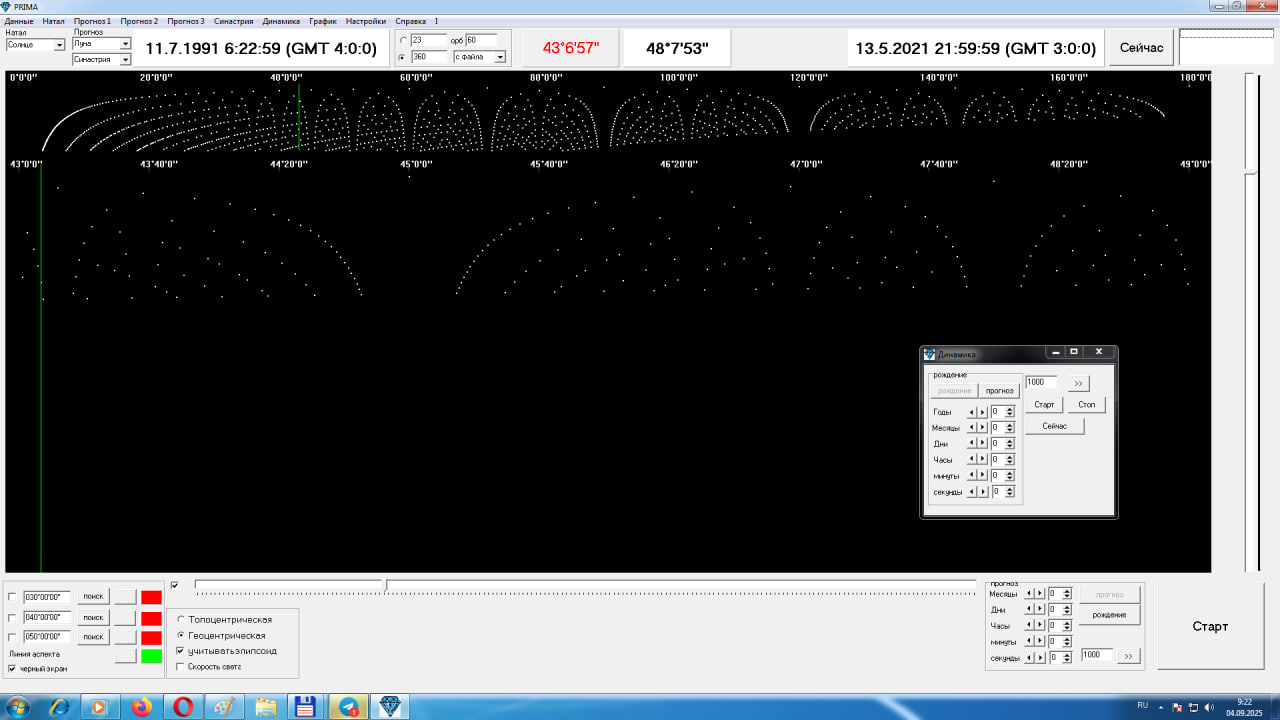Expand the с файла combo box
Image resolution: width=1280 pixels, height=720 pixels.
point(500,57)
